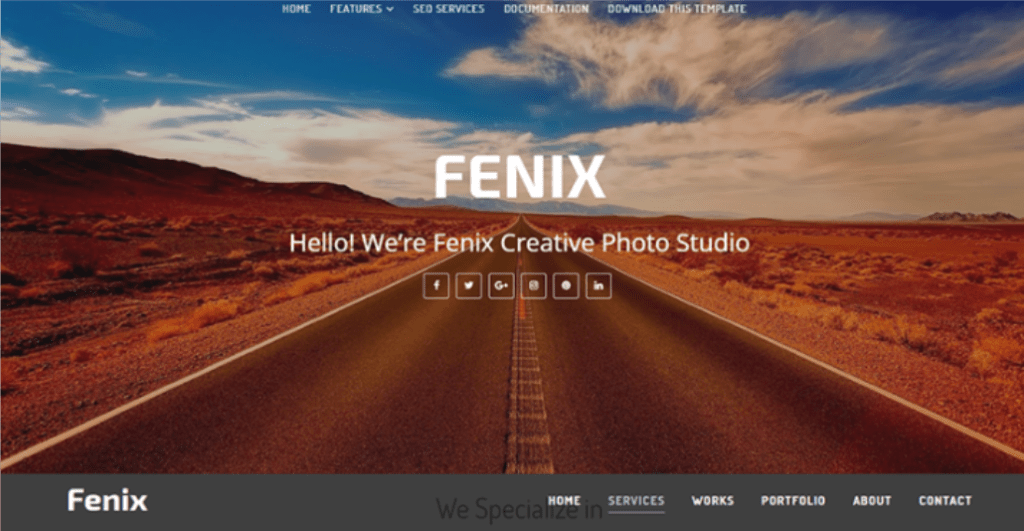Go to the About section

click(x=872, y=500)
